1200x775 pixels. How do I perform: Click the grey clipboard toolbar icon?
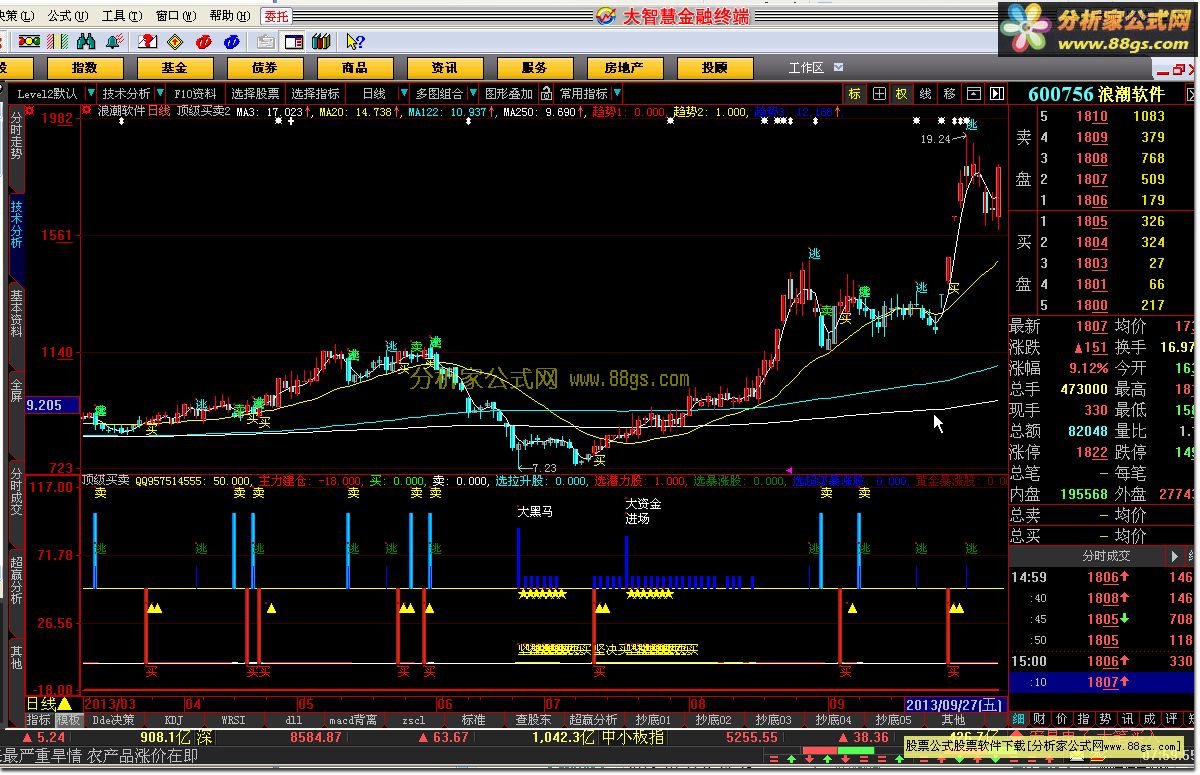[x=265, y=41]
